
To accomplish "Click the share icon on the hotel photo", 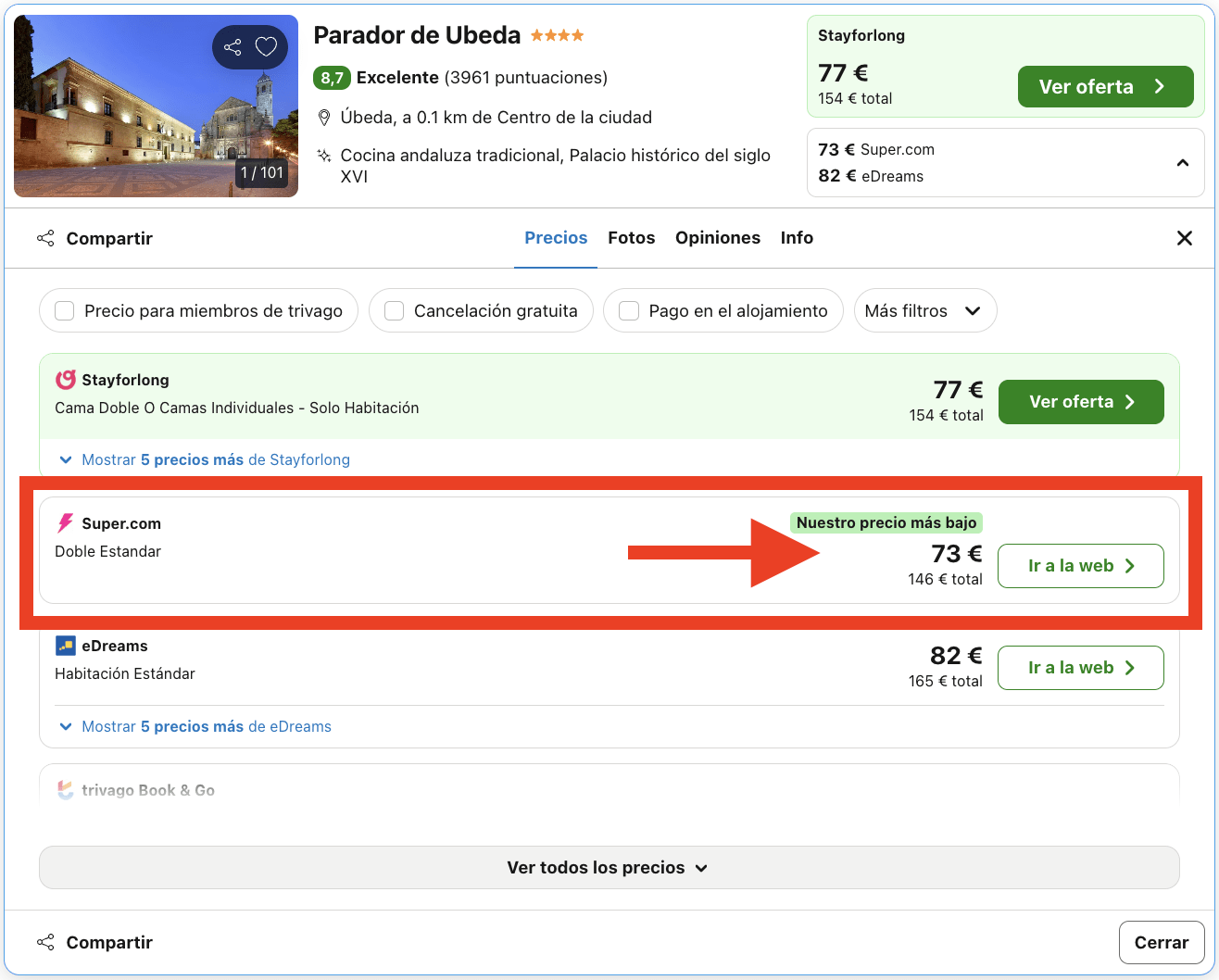I will [232, 46].
